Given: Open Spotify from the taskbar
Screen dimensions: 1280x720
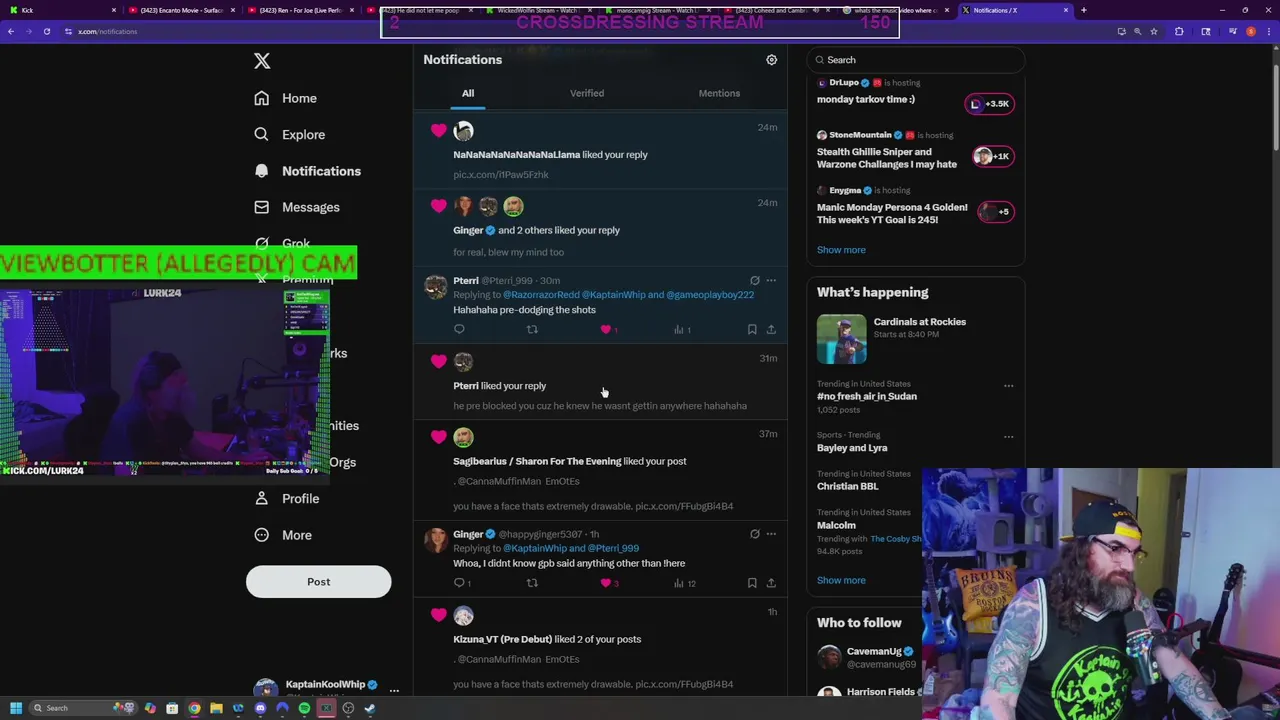Looking at the screenshot, I should 304,708.
